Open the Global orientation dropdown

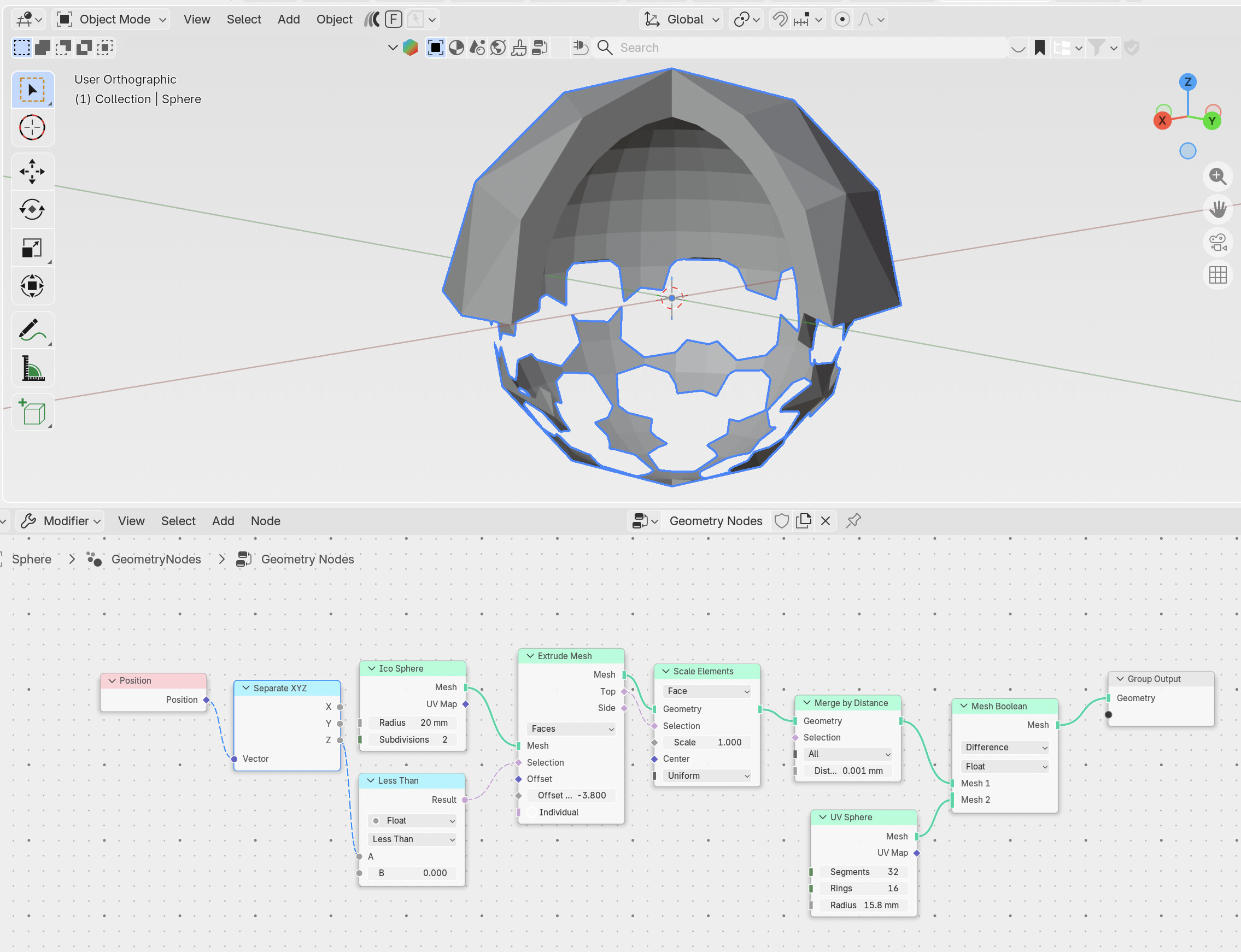[x=681, y=19]
